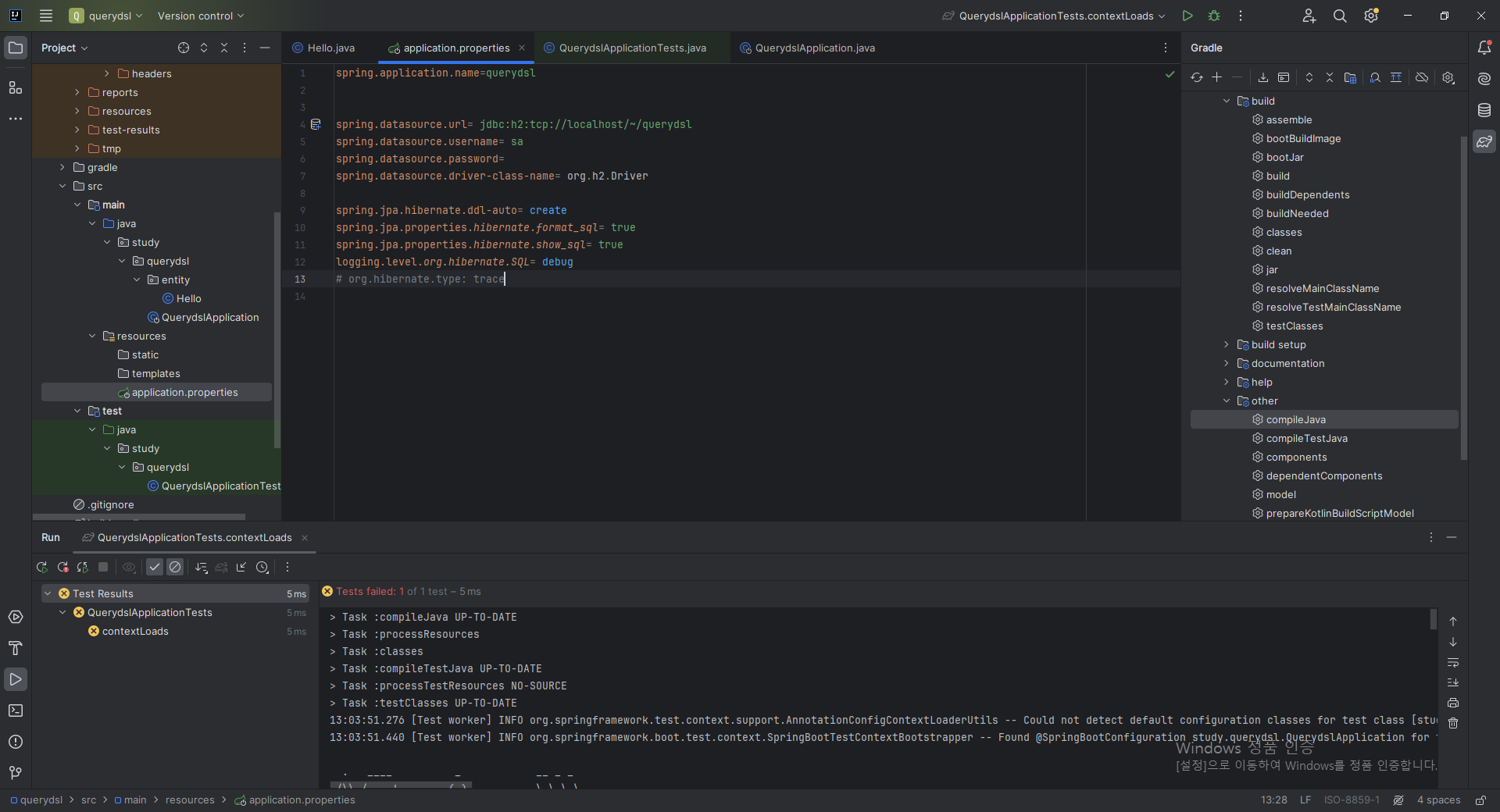
Task: Expand the build setup task group
Action: 1227,344
